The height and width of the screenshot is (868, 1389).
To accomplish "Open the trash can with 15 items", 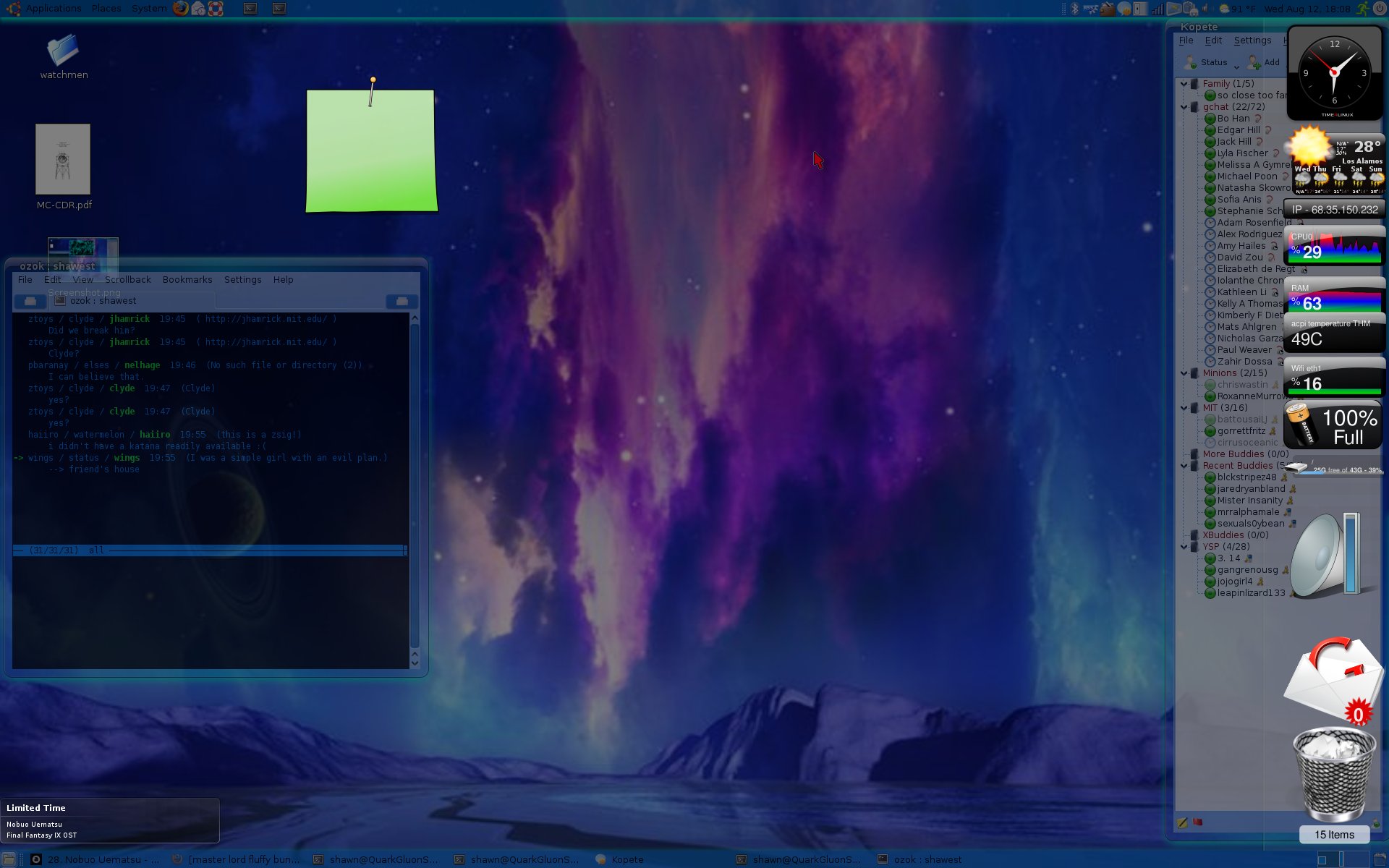I will coord(1334,775).
